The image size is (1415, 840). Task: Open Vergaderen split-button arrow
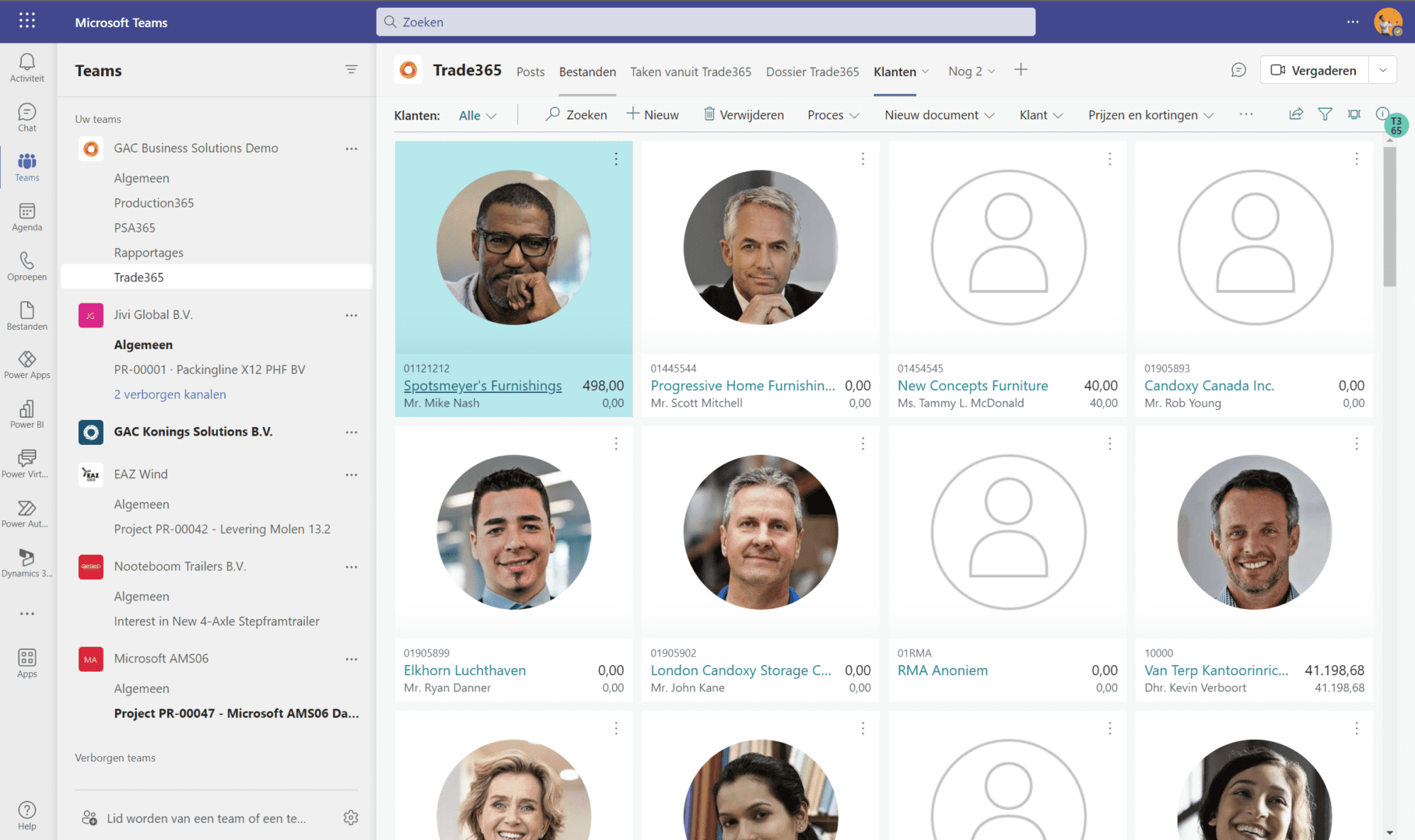tap(1383, 70)
